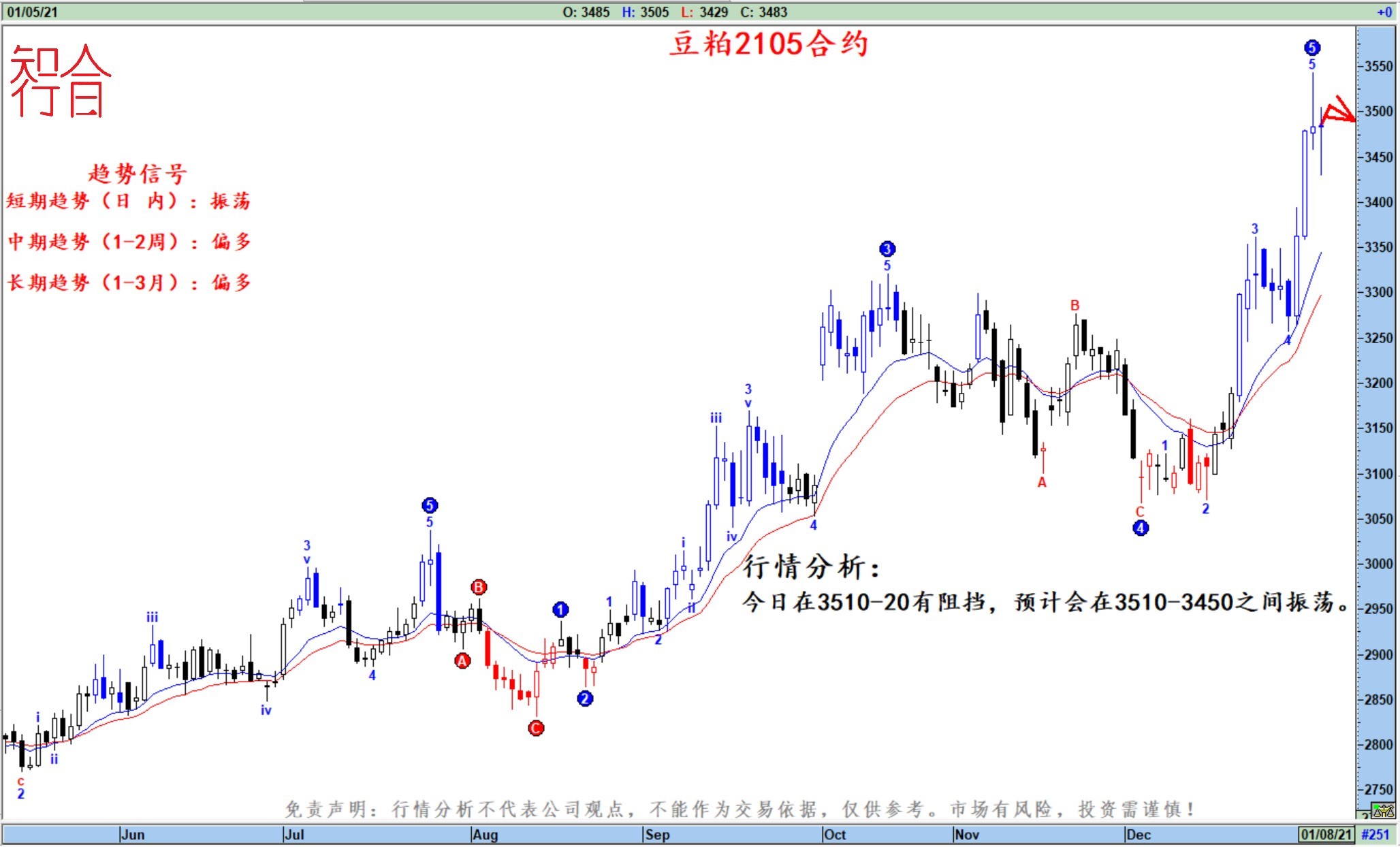Click the 01/08/21 date box
This screenshot has height=847, width=1400.
1326,835
